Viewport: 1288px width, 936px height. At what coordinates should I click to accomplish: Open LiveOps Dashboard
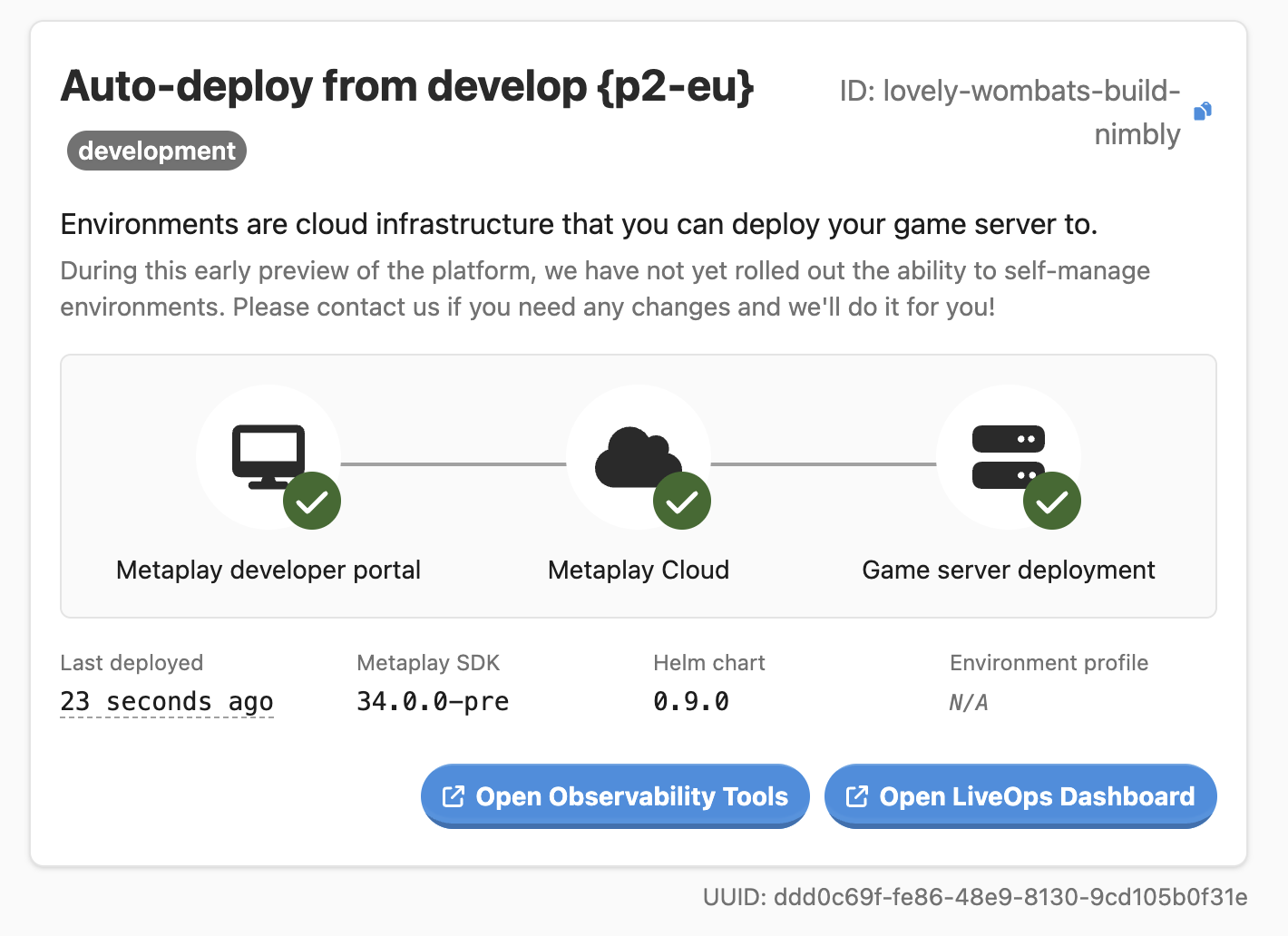[x=1020, y=796]
